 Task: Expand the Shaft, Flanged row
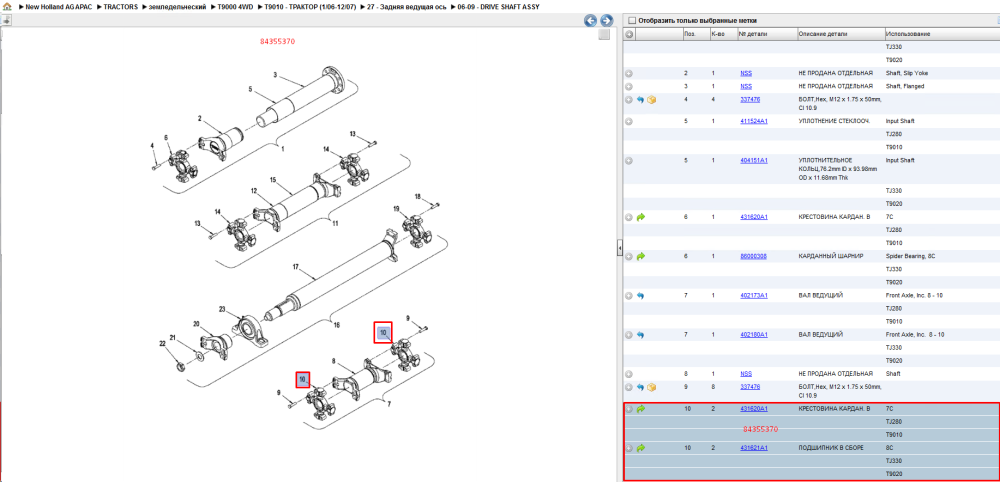[x=629, y=87]
